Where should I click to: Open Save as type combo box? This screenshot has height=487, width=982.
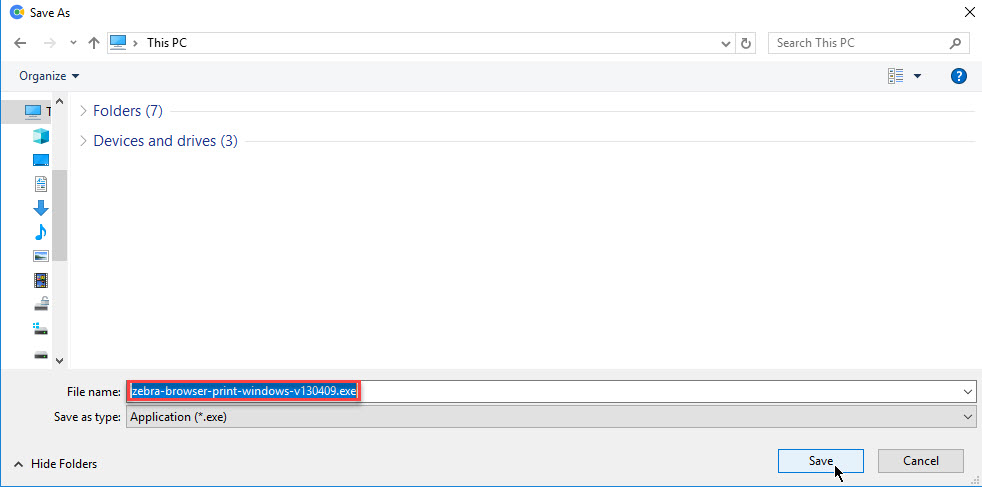tap(551, 417)
